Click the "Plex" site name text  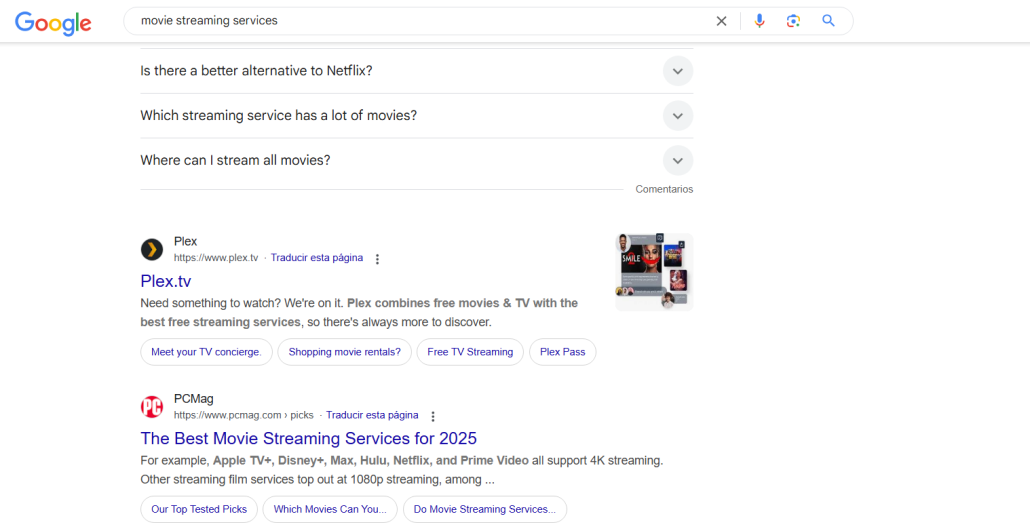click(x=185, y=241)
